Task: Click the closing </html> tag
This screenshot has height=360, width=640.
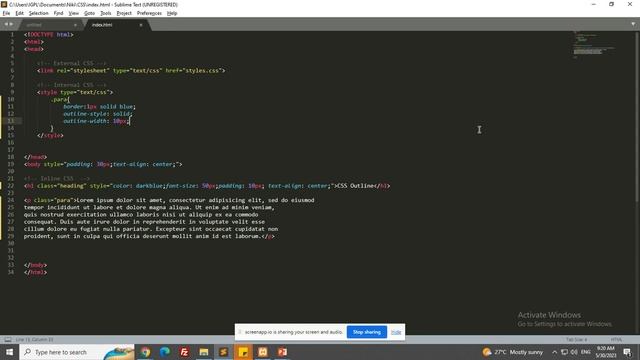Action: pos(36,272)
